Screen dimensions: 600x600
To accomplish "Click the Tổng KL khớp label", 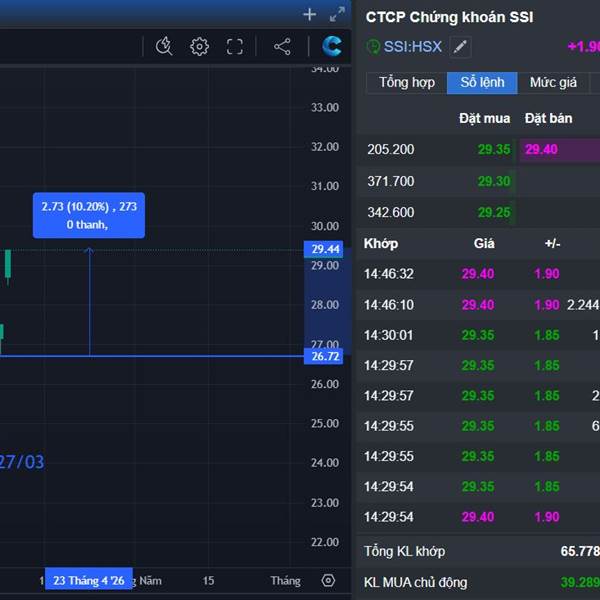I will (404, 551).
